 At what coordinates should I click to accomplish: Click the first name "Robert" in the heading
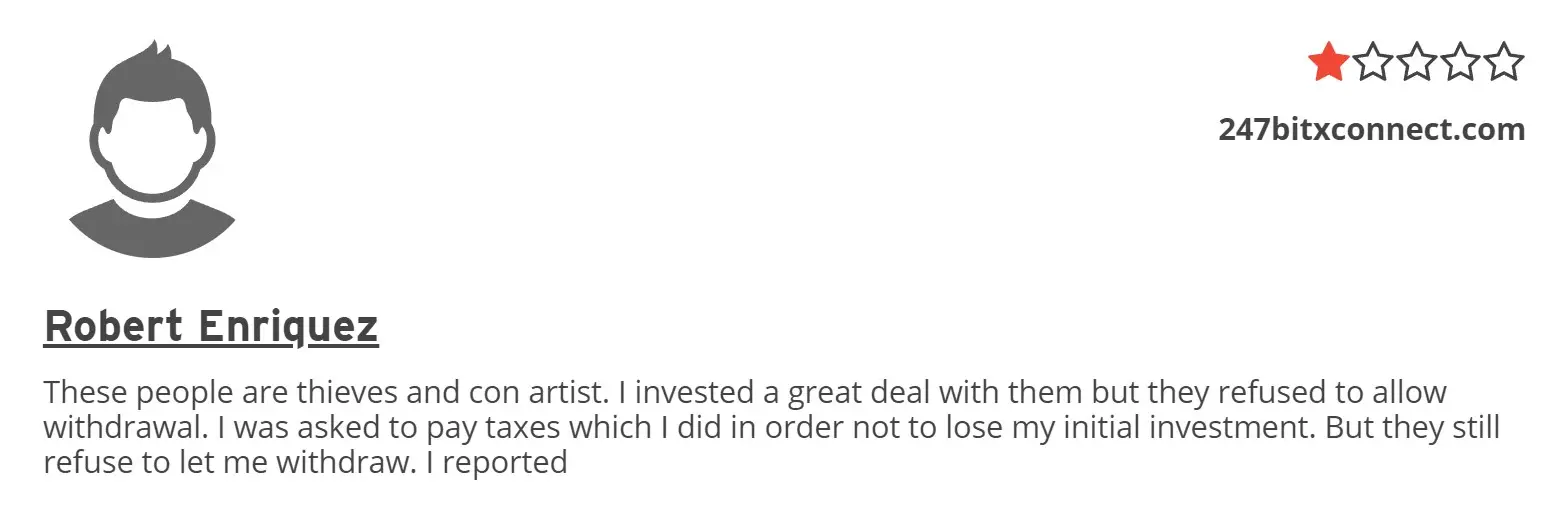pyautogui.click(x=112, y=327)
